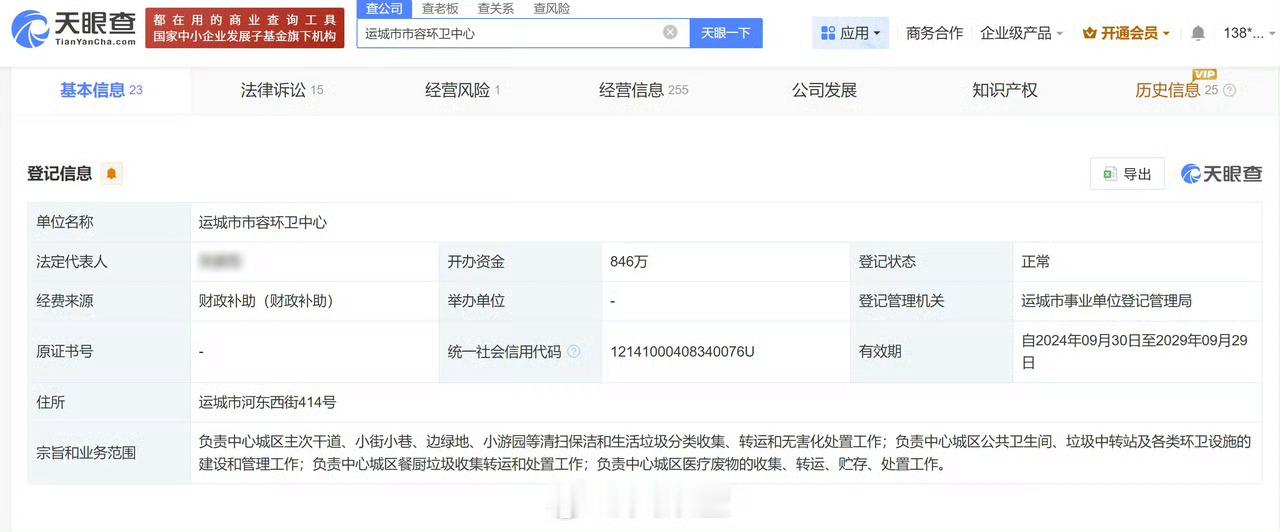Open the TianYanCha logo homepage
1280x532 pixels.
pyautogui.click(x=73, y=28)
